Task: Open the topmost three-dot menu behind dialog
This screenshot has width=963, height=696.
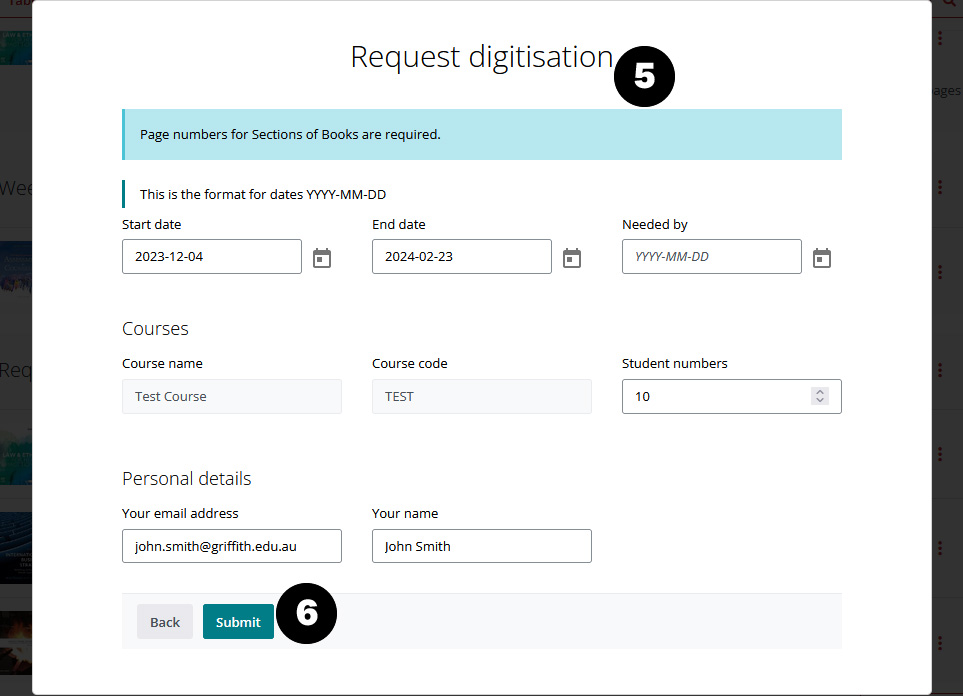Action: point(940,38)
